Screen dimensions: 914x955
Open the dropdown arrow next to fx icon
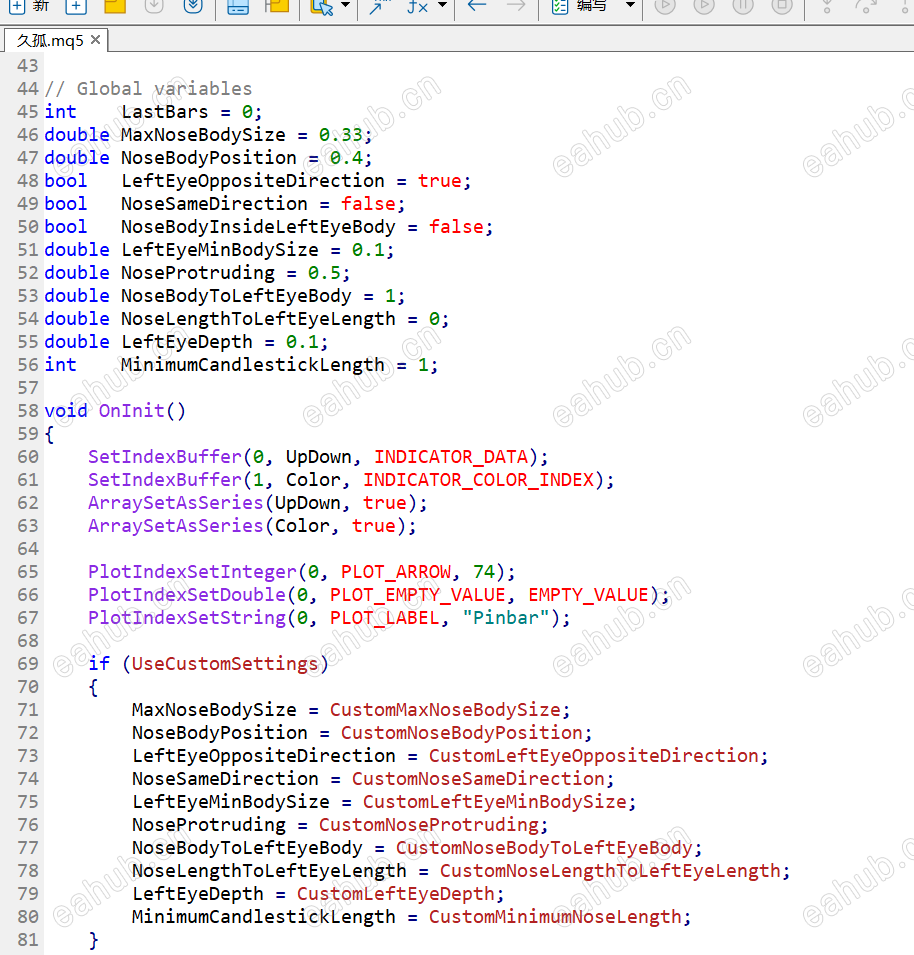[443, 5]
